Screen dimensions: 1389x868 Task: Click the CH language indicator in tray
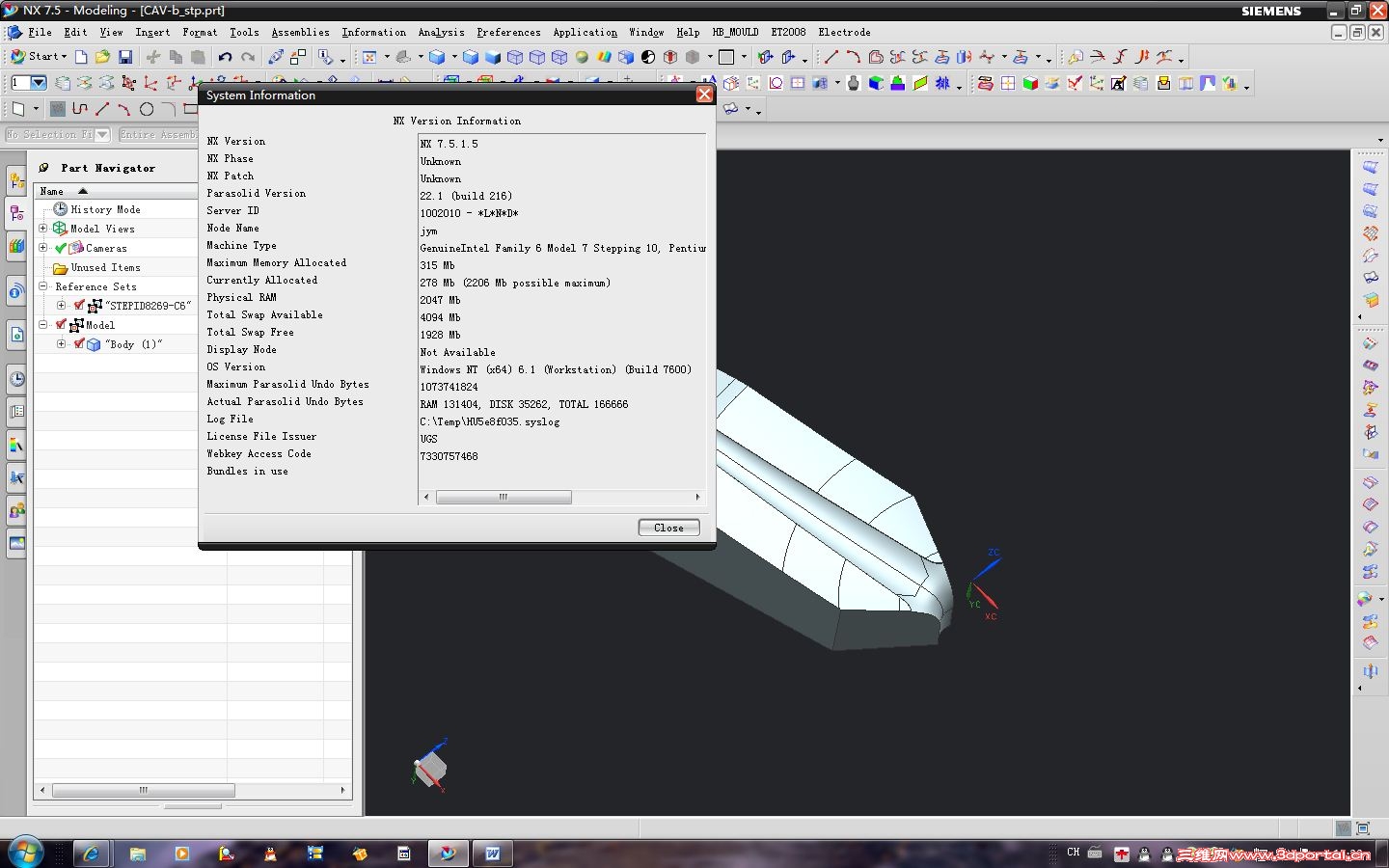(1074, 853)
